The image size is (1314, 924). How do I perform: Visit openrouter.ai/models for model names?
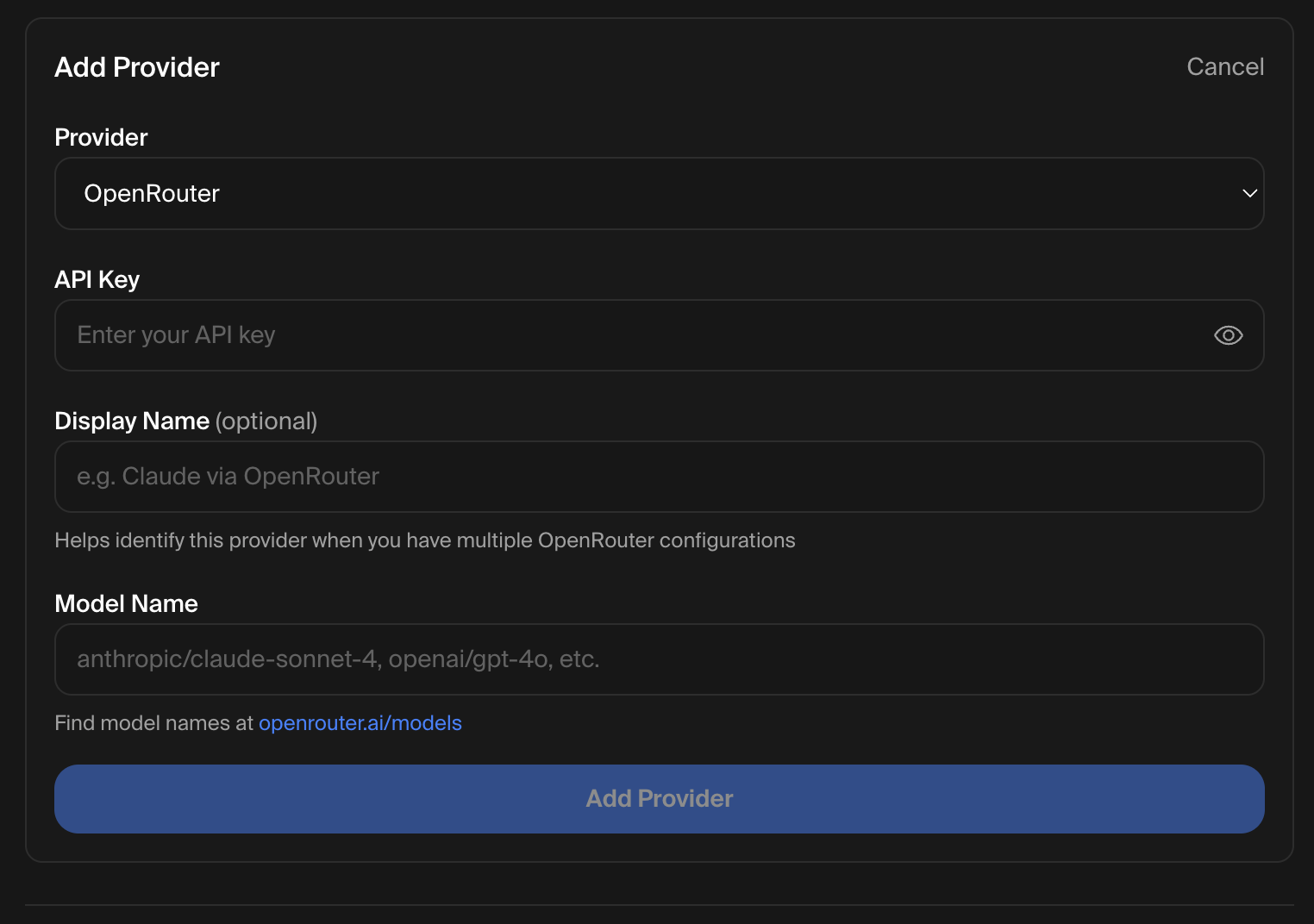[360, 722]
